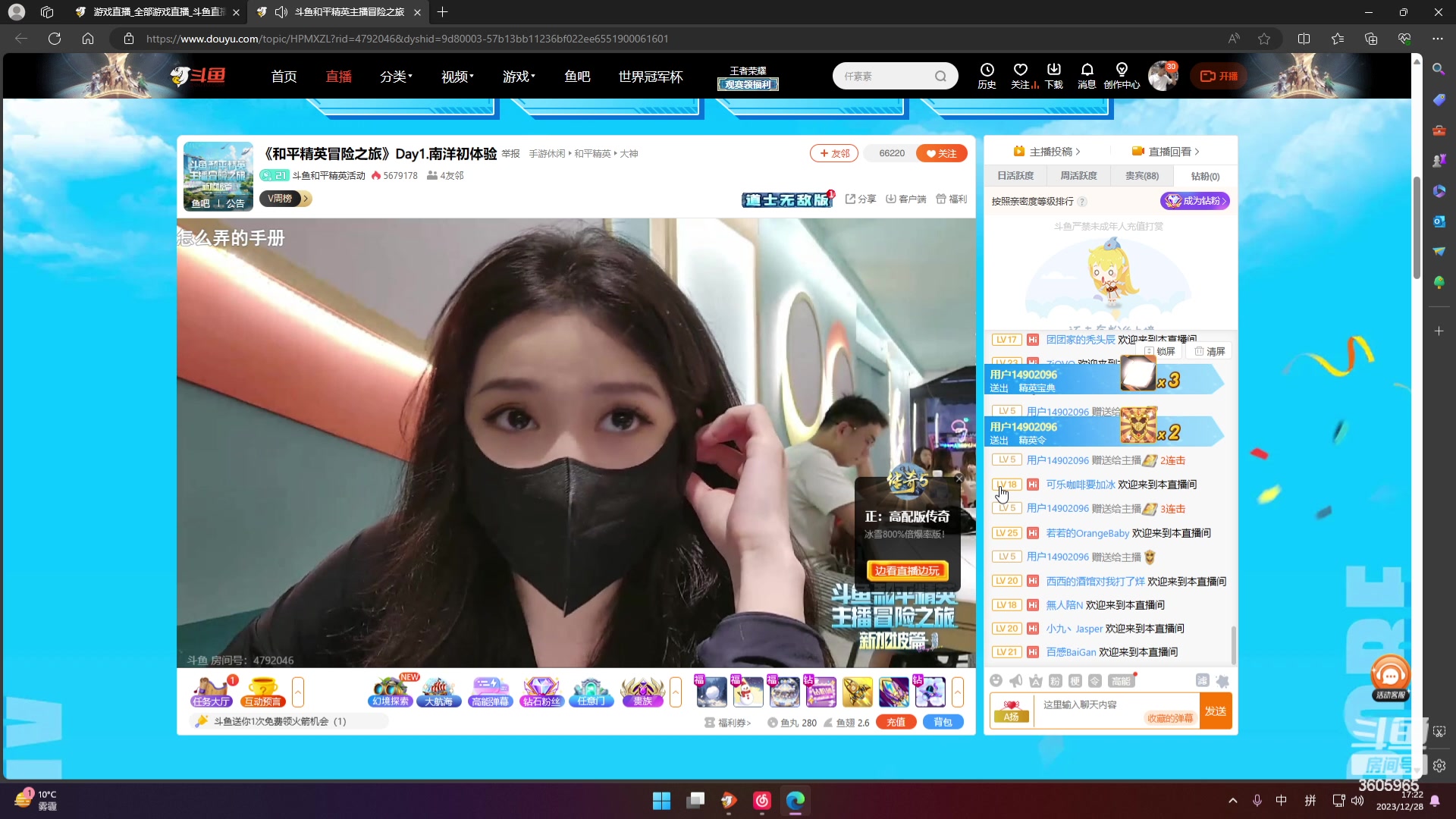Image resolution: width=1456 pixels, height=819 pixels.
Task: Click the 友邻 button
Action: (x=834, y=153)
